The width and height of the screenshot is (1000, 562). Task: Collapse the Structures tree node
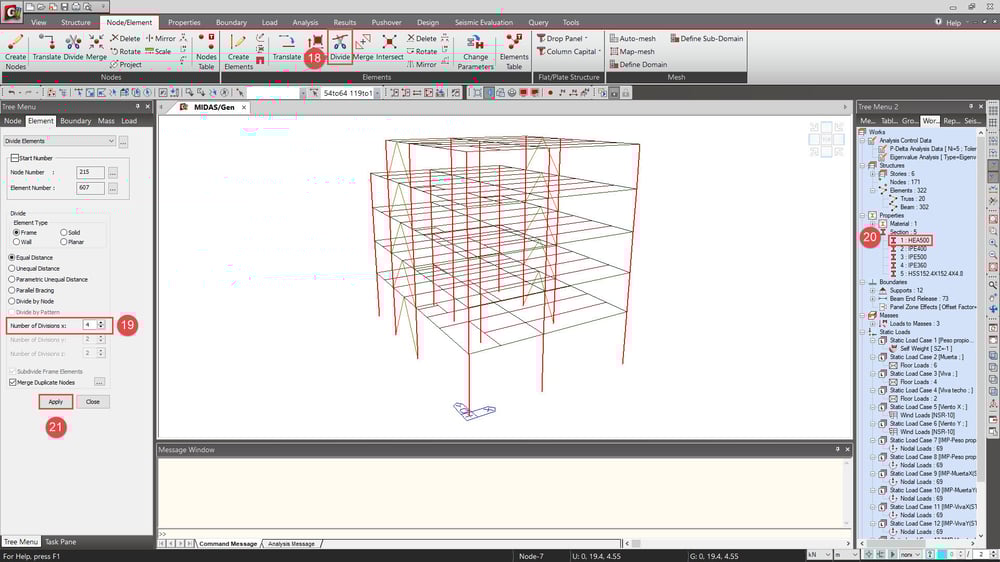click(862, 165)
